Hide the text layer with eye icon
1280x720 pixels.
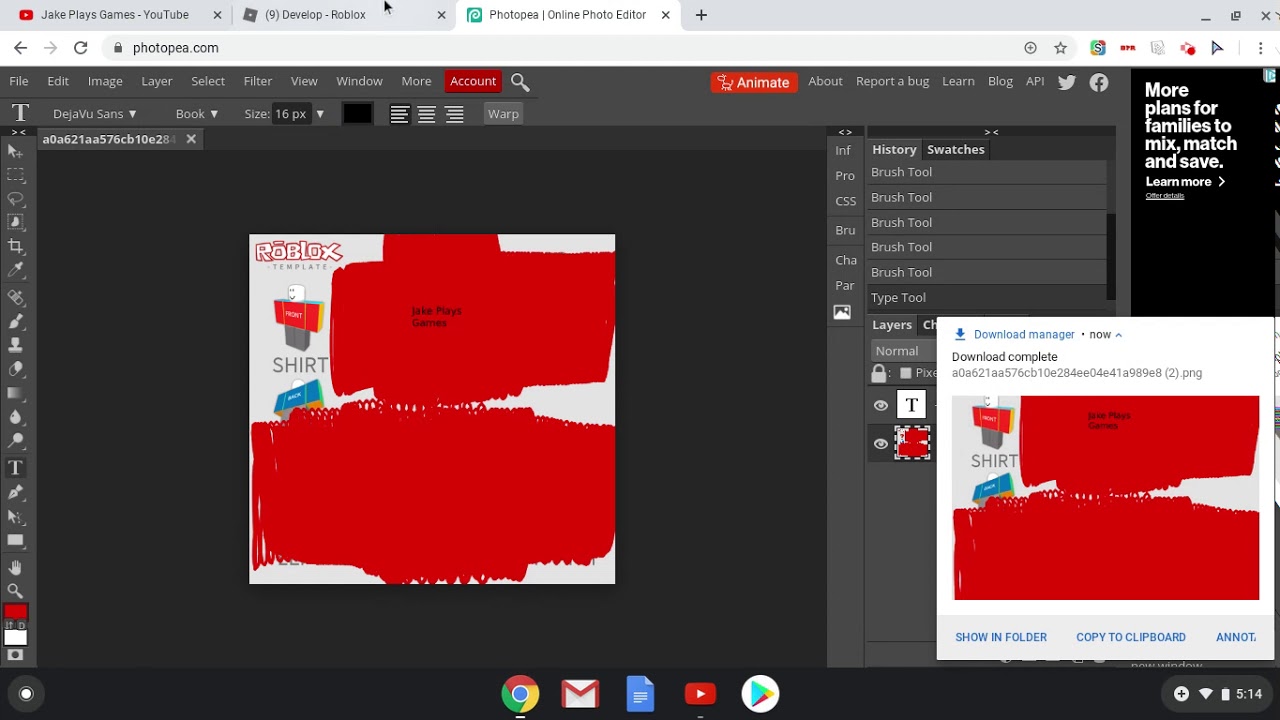pos(880,405)
